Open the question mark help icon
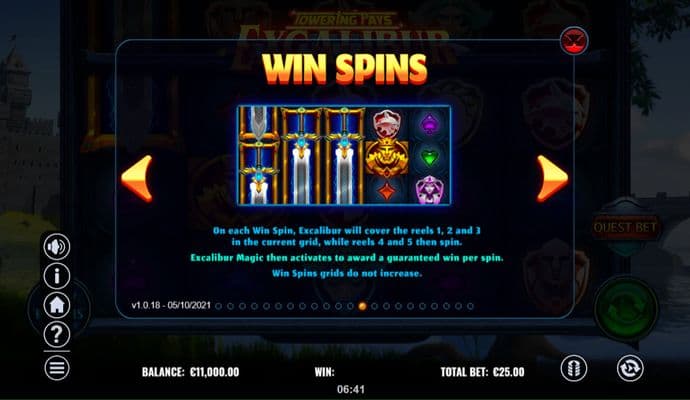This screenshot has width=690, height=400. pyautogui.click(x=57, y=334)
